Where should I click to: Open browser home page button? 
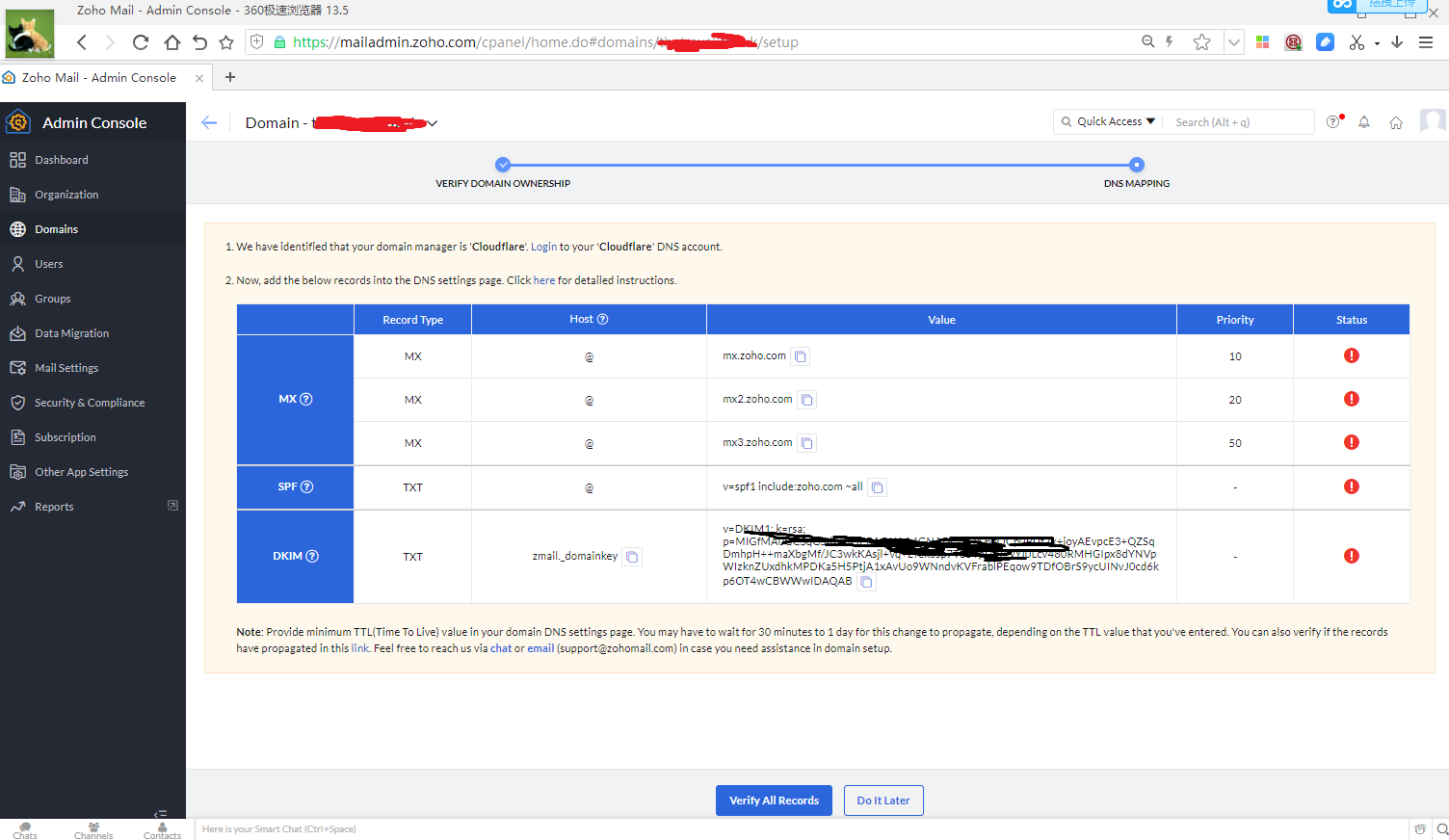coord(172,42)
